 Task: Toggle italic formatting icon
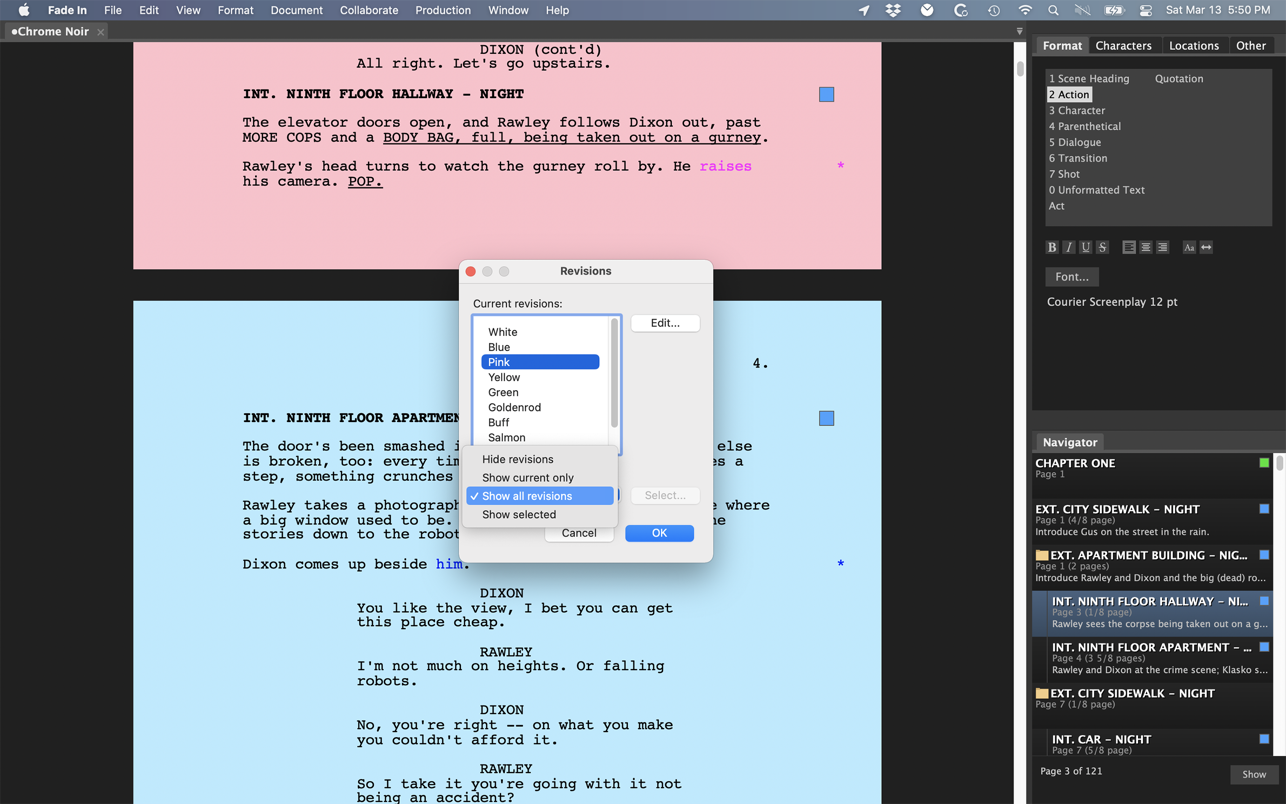[x=1069, y=247]
